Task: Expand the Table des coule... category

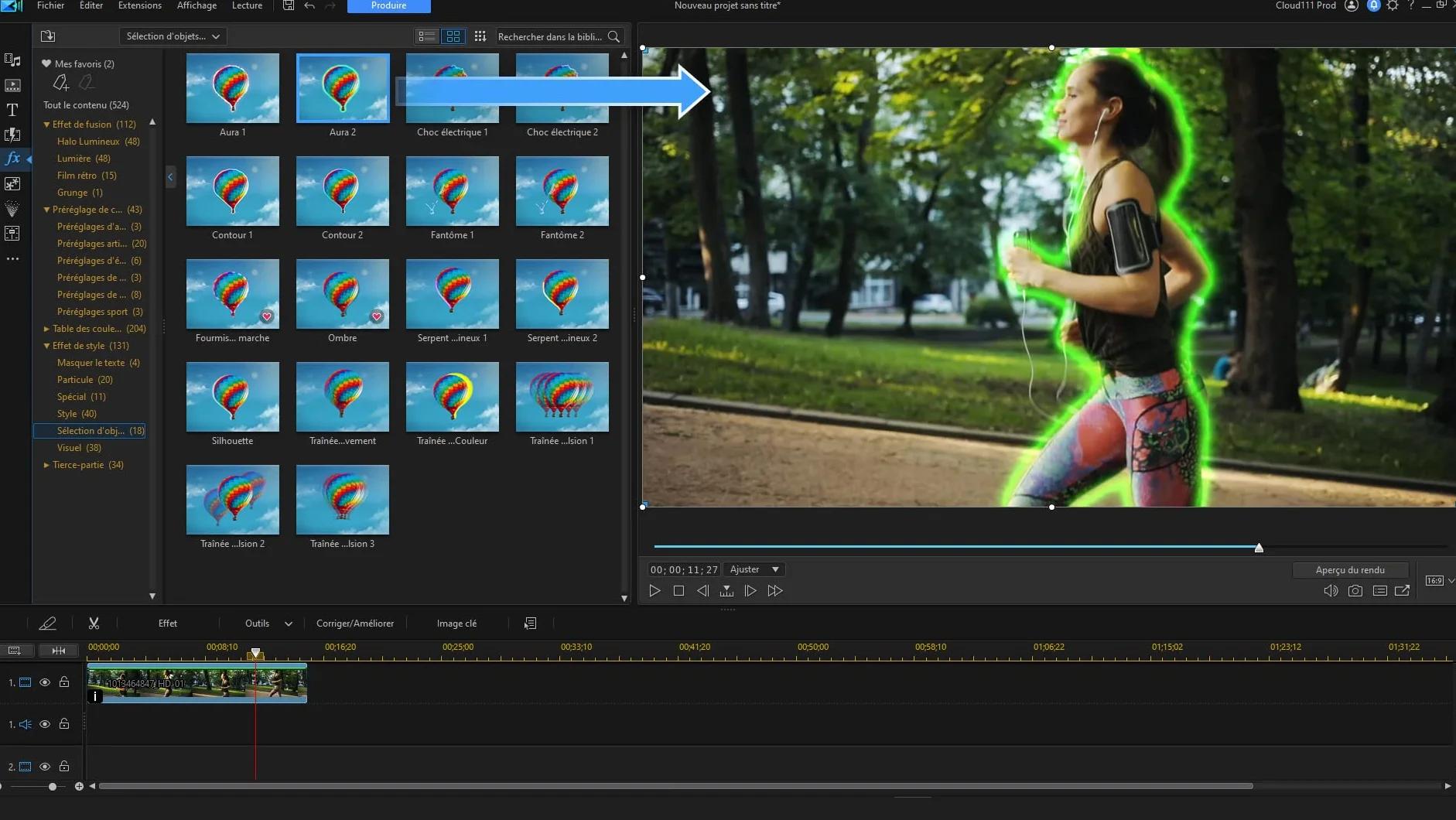Action: tap(46, 329)
